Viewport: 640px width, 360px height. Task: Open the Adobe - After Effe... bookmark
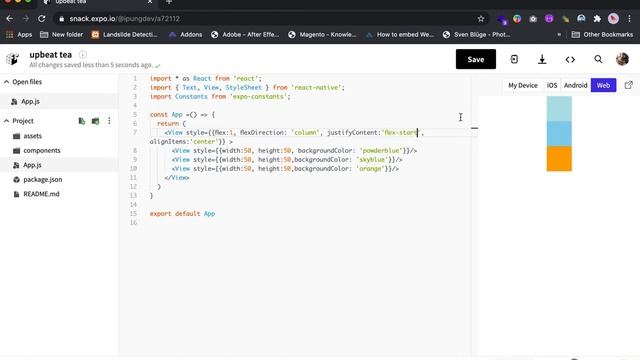click(245, 35)
